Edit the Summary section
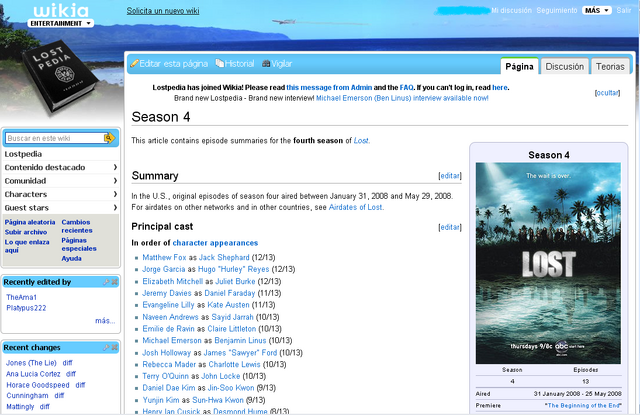The image size is (640, 415). [x=450, y=176]
